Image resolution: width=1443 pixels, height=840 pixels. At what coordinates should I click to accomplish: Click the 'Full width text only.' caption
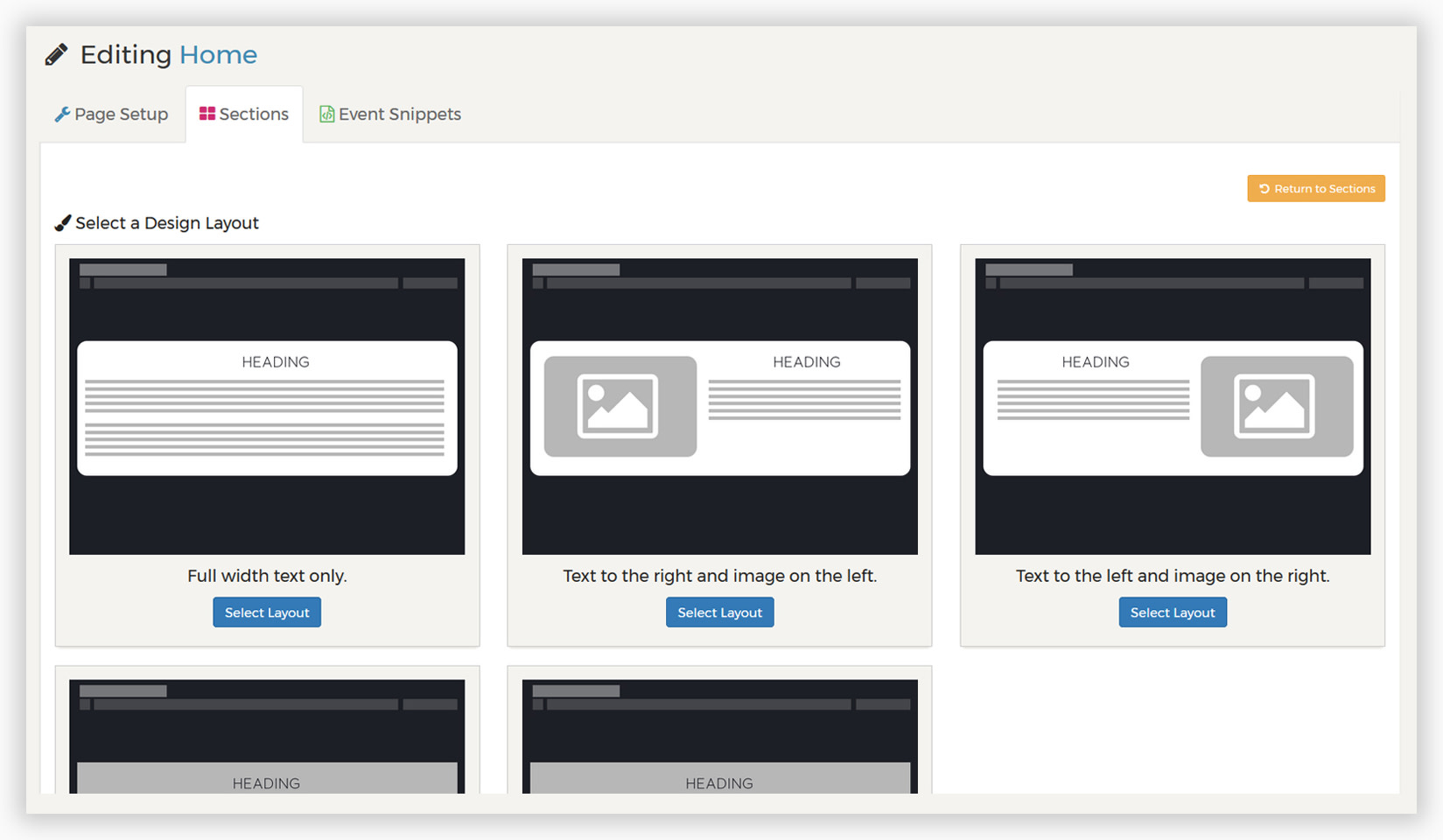pyautogui.click(x=267, y=576)
